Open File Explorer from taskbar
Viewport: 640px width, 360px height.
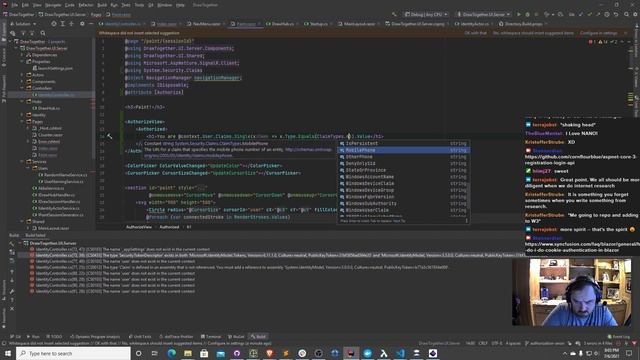[188, 353]
